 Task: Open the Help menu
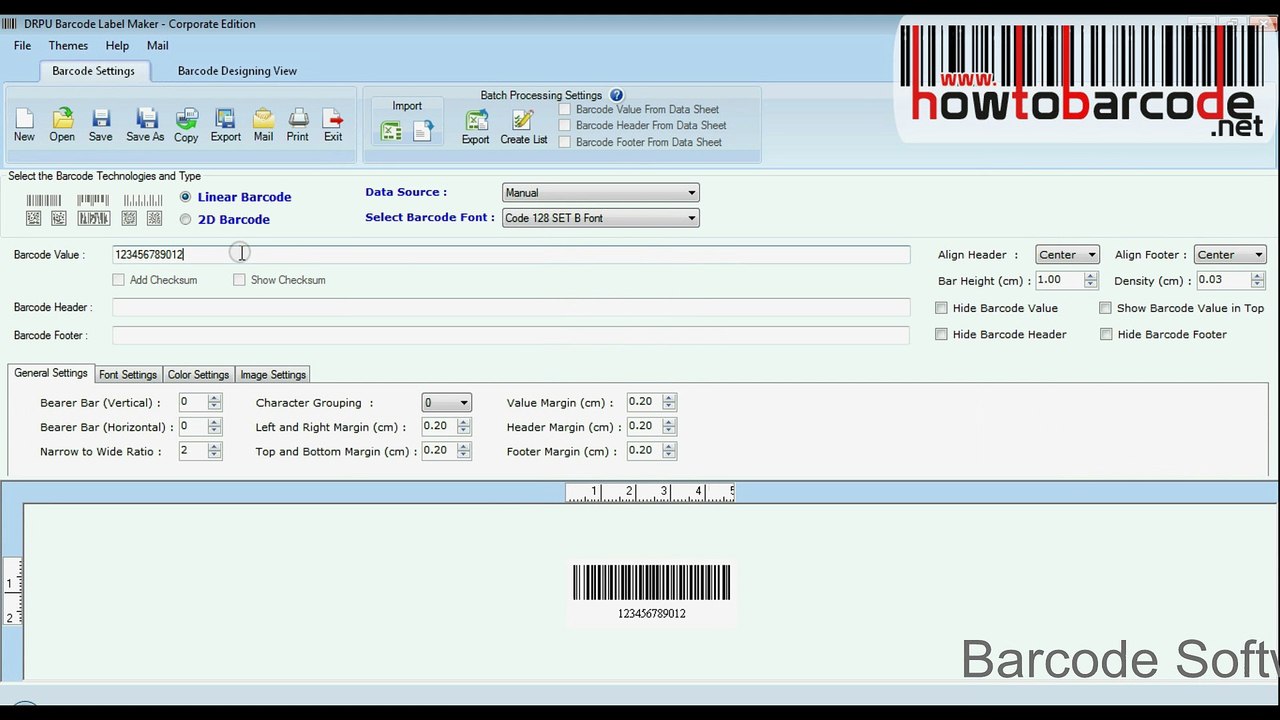click(x=117, y=45)
